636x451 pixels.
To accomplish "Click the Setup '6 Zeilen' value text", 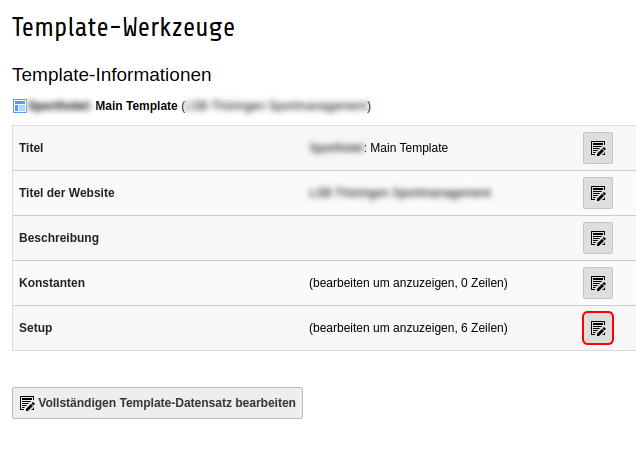I will tap(408, 328).
